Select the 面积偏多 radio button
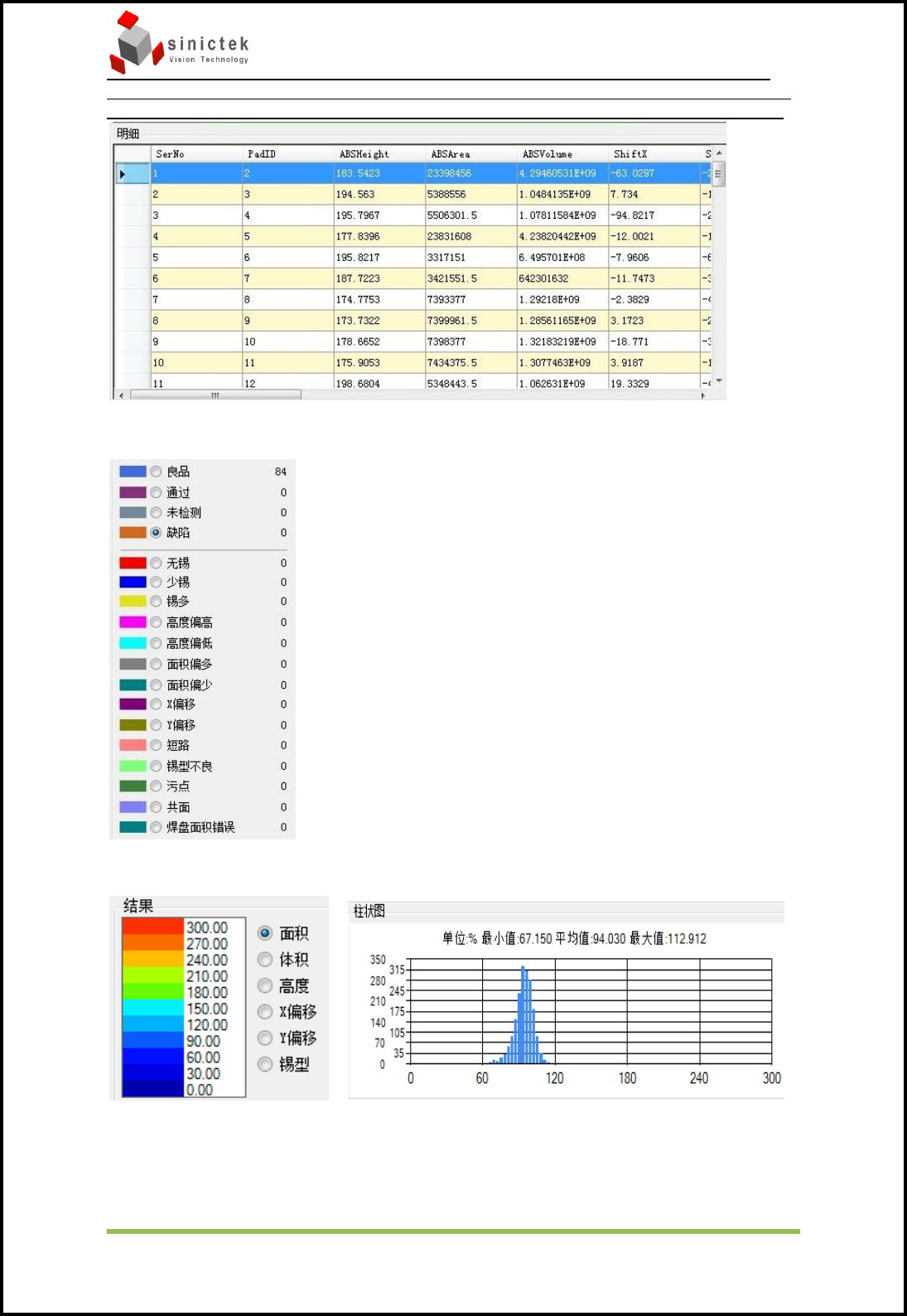 pos(156,664)
